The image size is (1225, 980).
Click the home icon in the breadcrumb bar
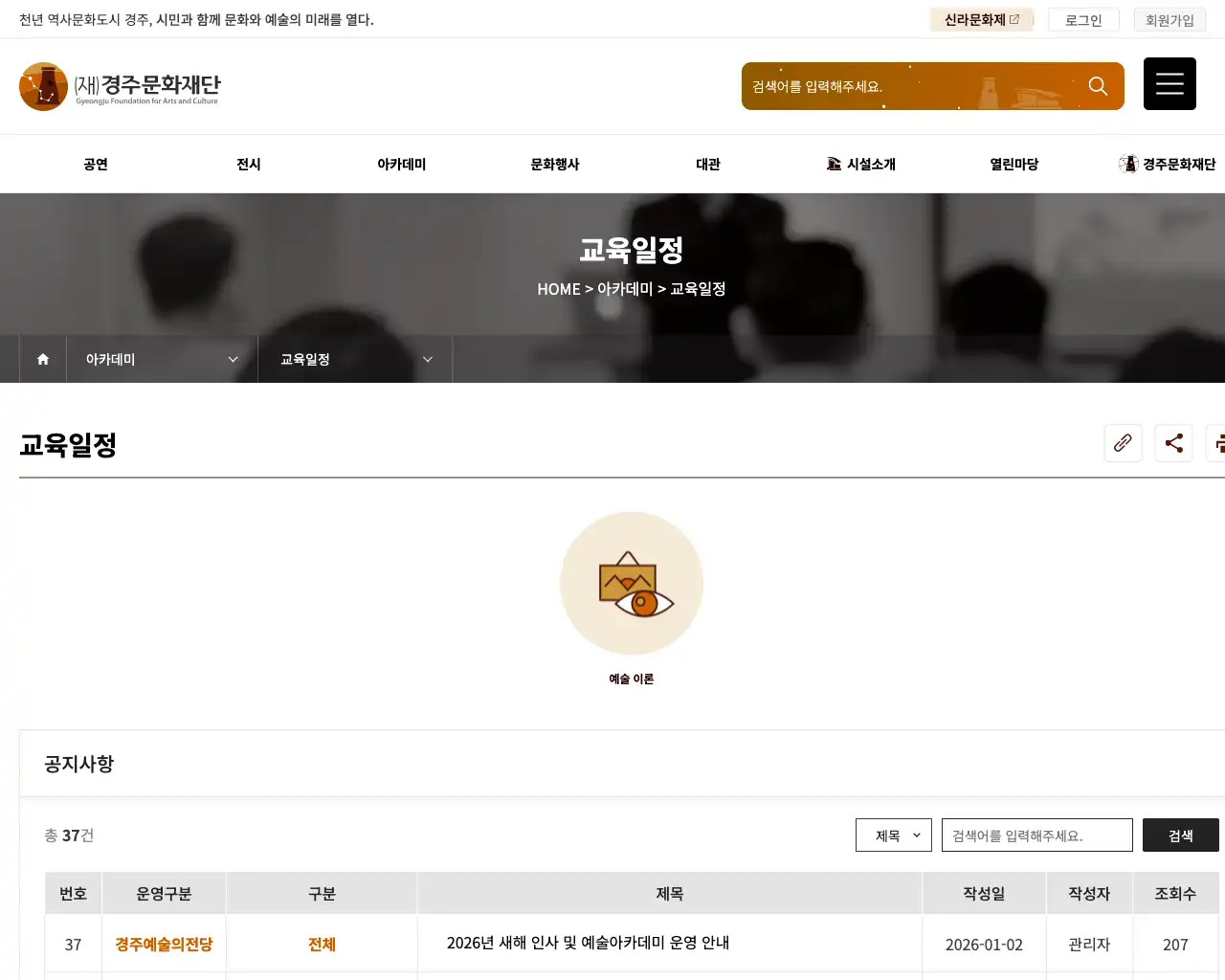coord(42,358)
